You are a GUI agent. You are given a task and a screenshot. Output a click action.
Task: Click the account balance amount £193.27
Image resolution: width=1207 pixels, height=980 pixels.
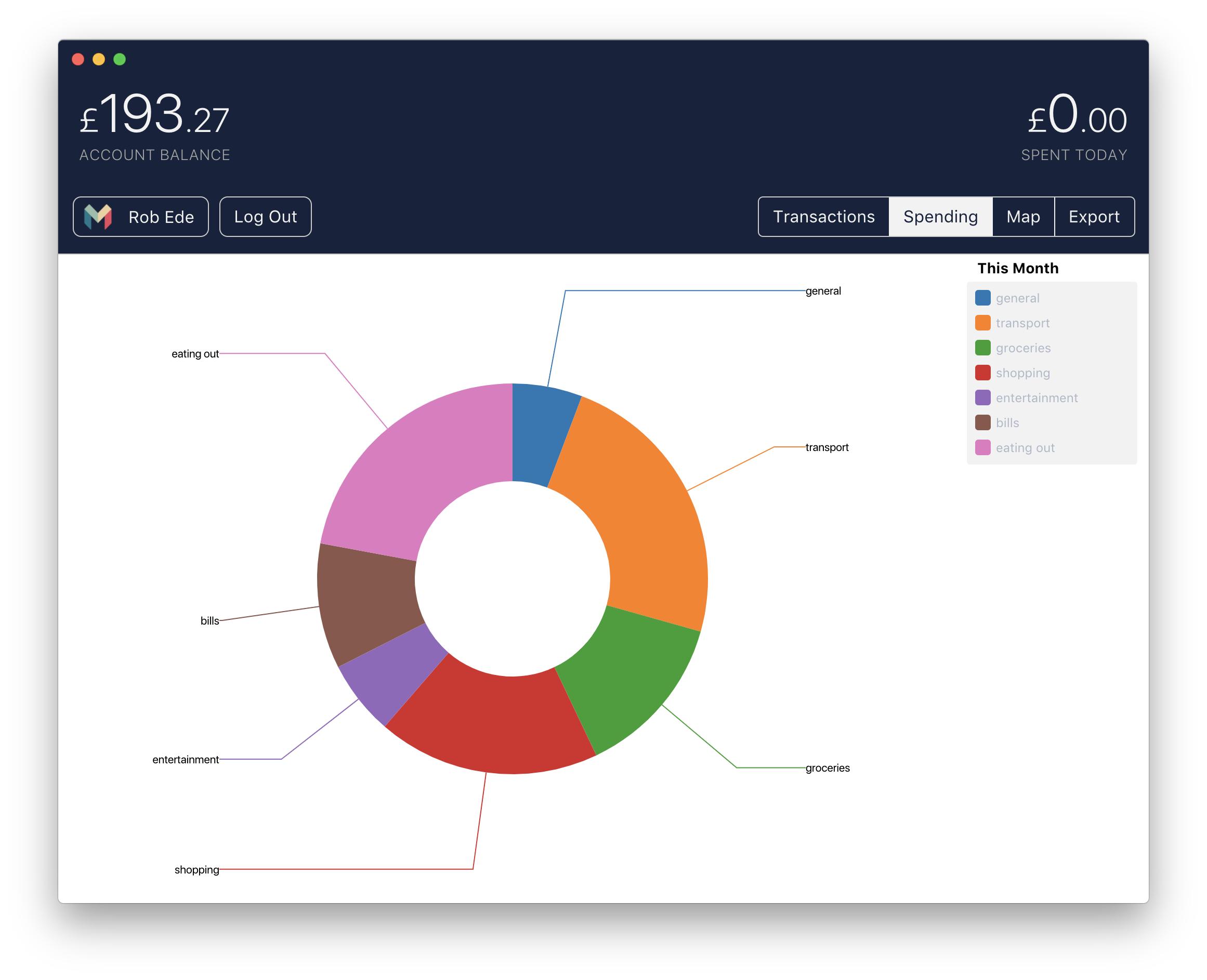point(154,116)
